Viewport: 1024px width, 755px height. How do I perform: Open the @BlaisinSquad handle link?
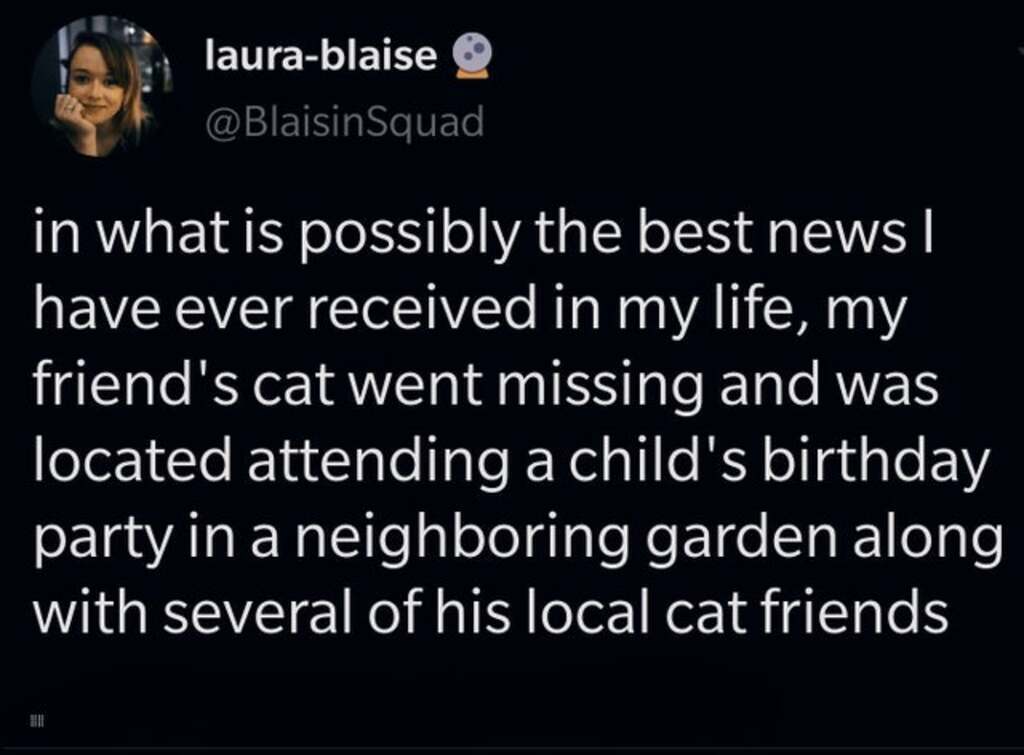point(344,122)
